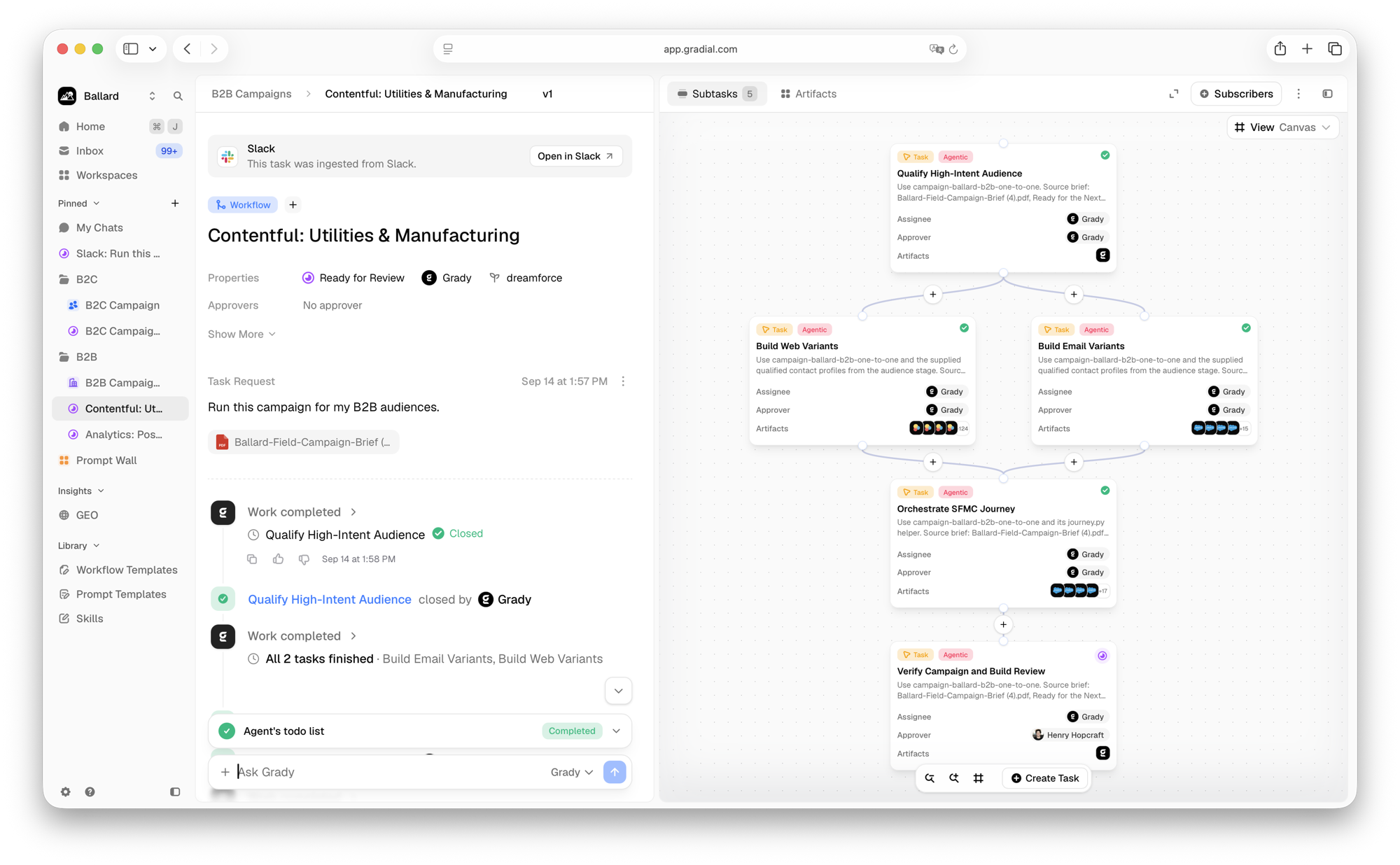
Task: Open the Task Request three-dot menu
Action: (623, 381)
